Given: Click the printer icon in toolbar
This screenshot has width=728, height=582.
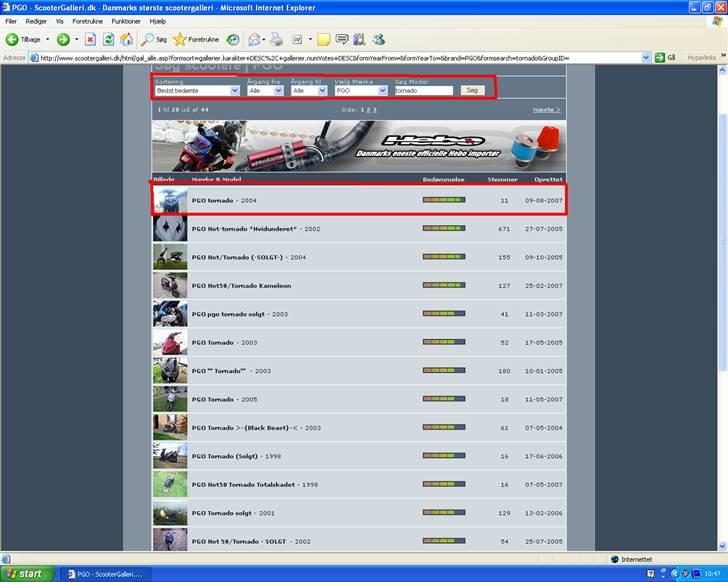Looking at the screenshot, I should point(276,40).
